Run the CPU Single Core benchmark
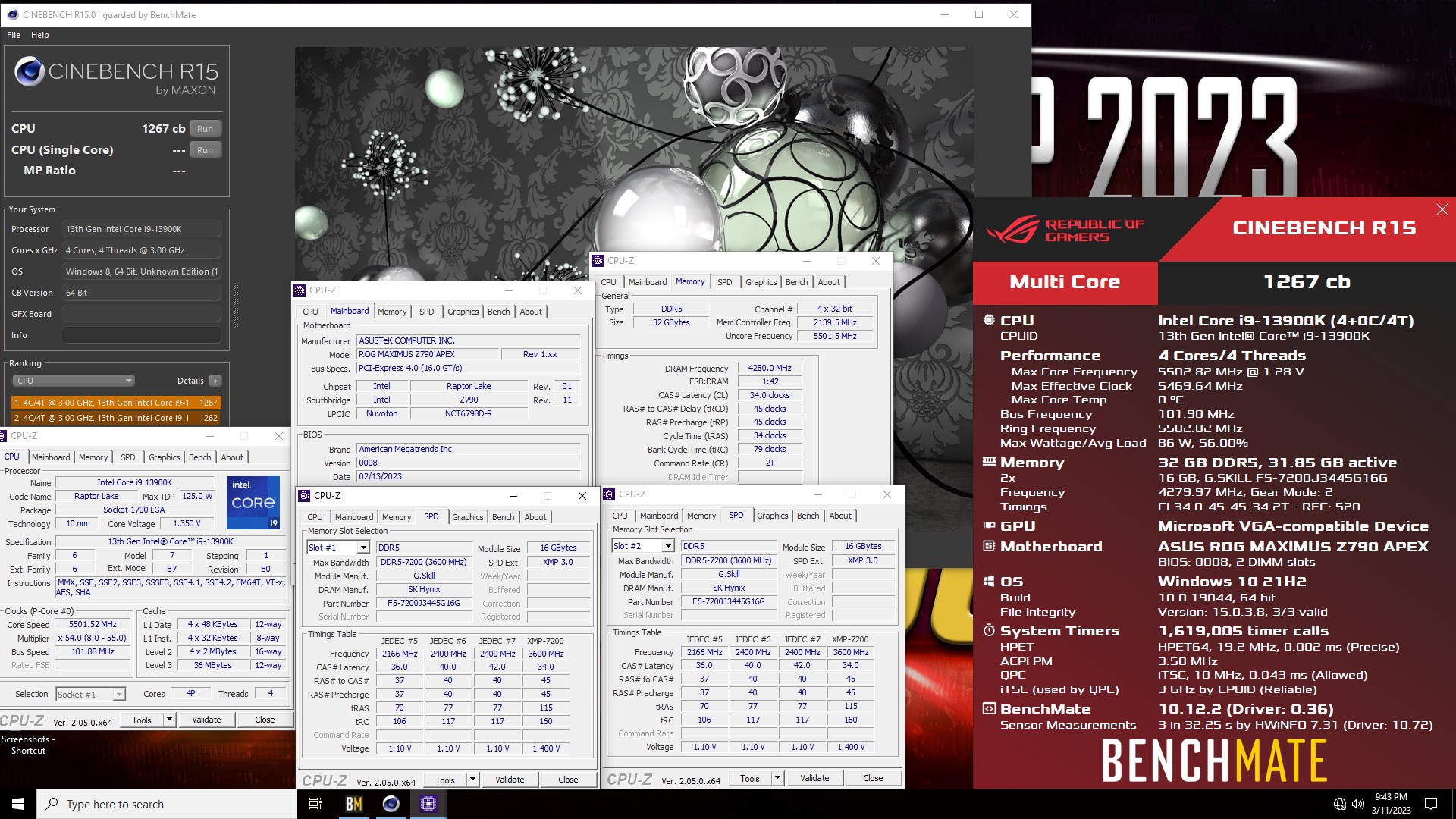The width and height of the screenshot is (1456, 819). 206,150
